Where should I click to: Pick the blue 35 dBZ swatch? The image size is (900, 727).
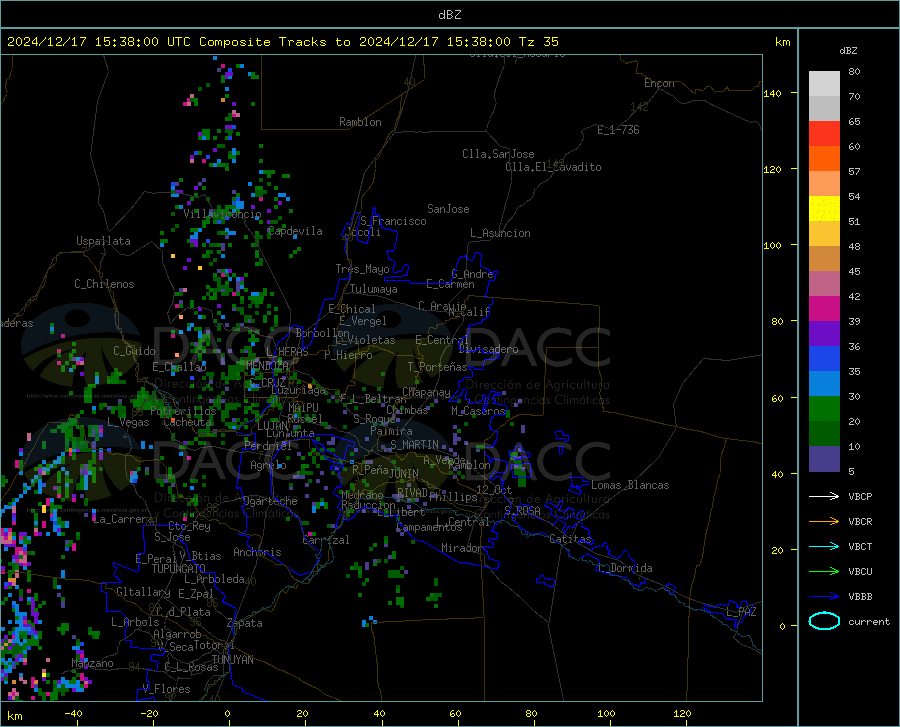pyautogui.click(x=824, y=359)
